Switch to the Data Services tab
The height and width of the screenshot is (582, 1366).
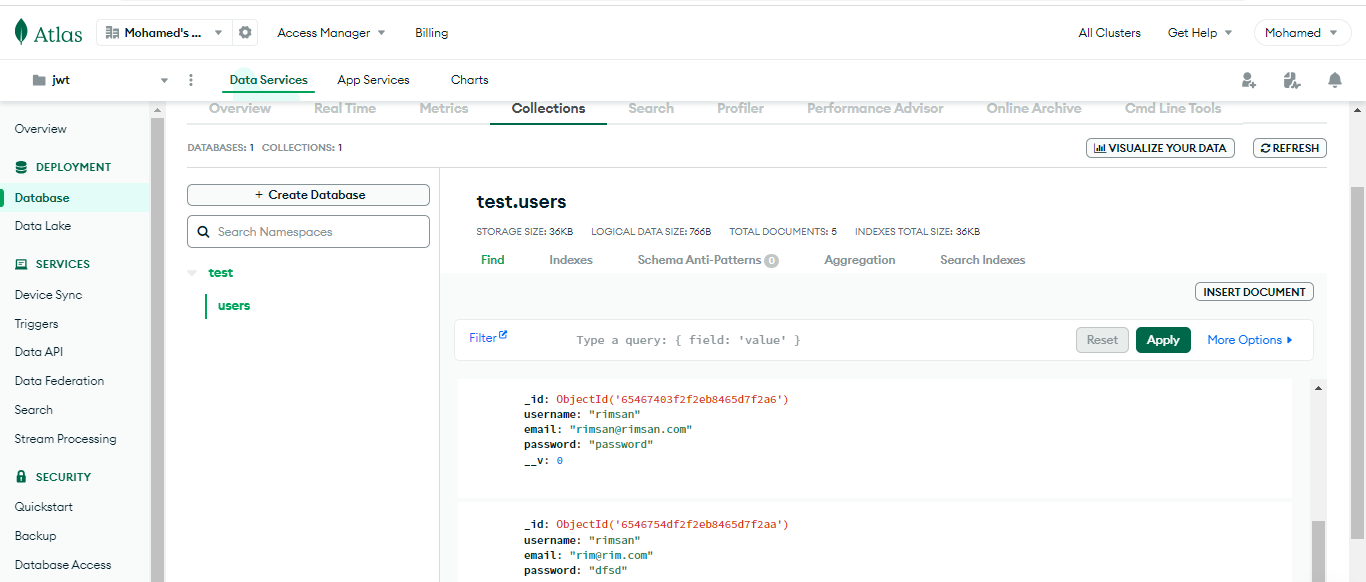coord(269,80)
